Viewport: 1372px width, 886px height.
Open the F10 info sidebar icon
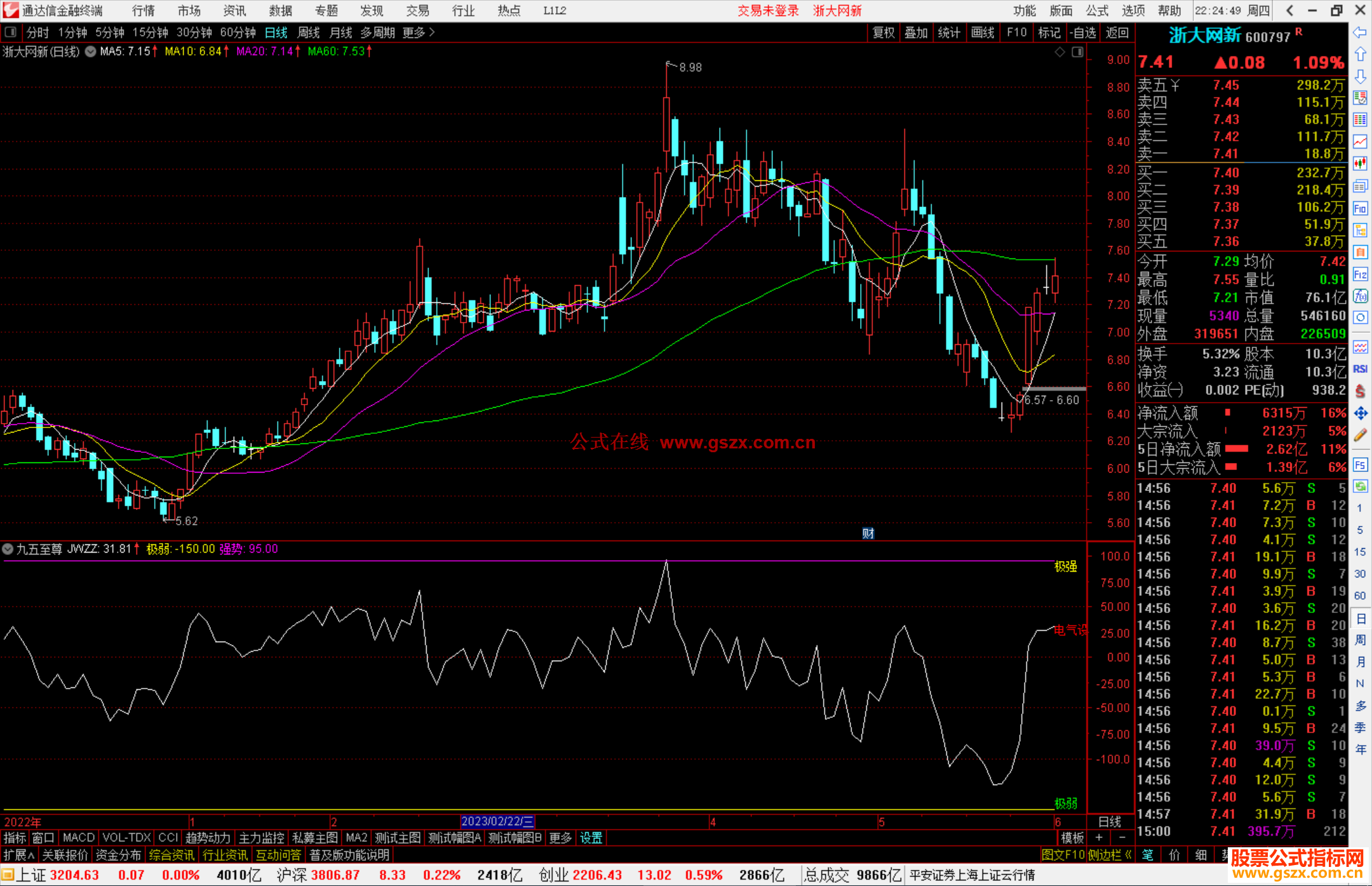point(1360,208)
